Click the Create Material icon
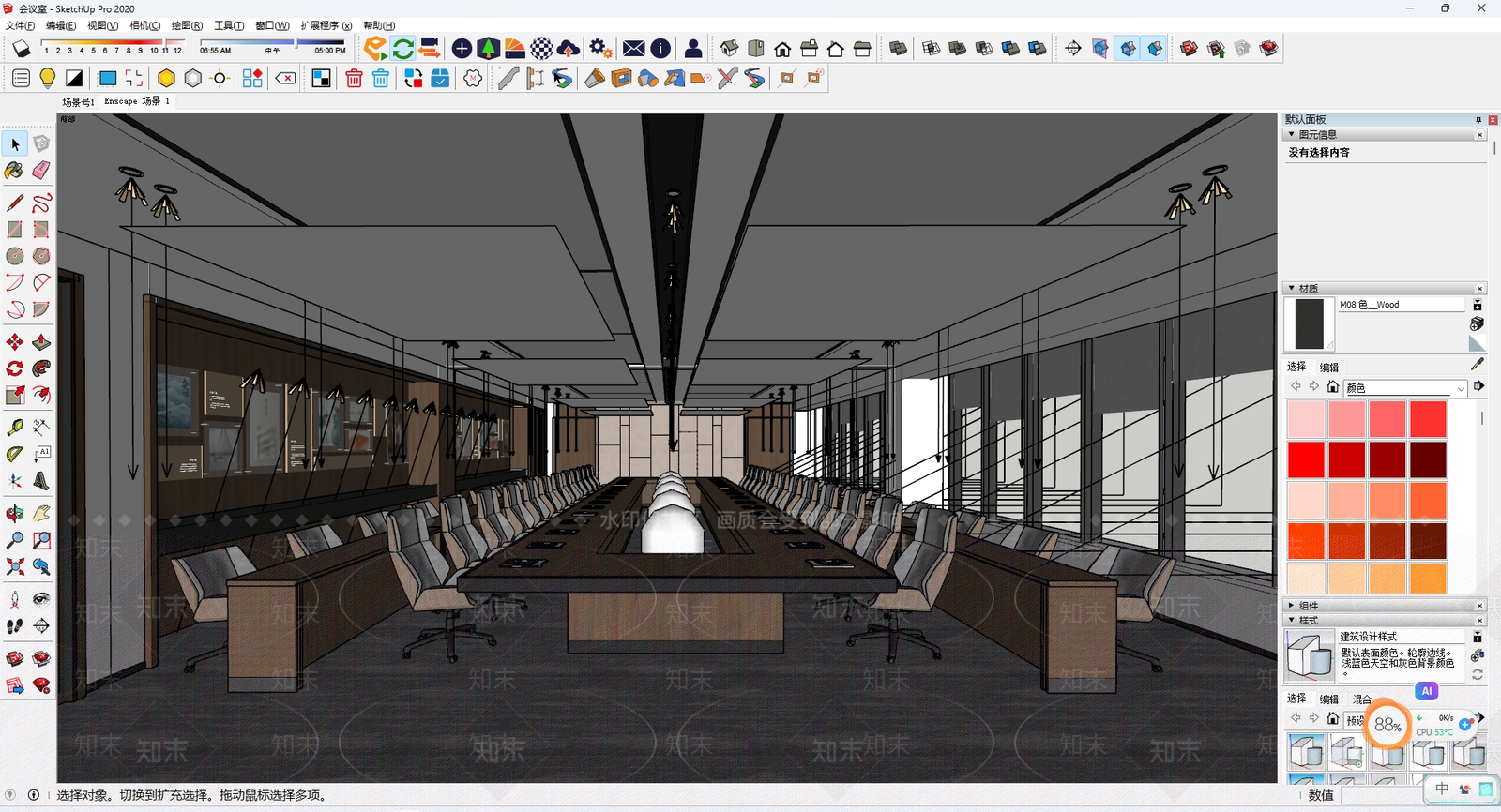The width and height of the screenshot is (1501, 812). pyautogui.click(x=1477, y=323)
